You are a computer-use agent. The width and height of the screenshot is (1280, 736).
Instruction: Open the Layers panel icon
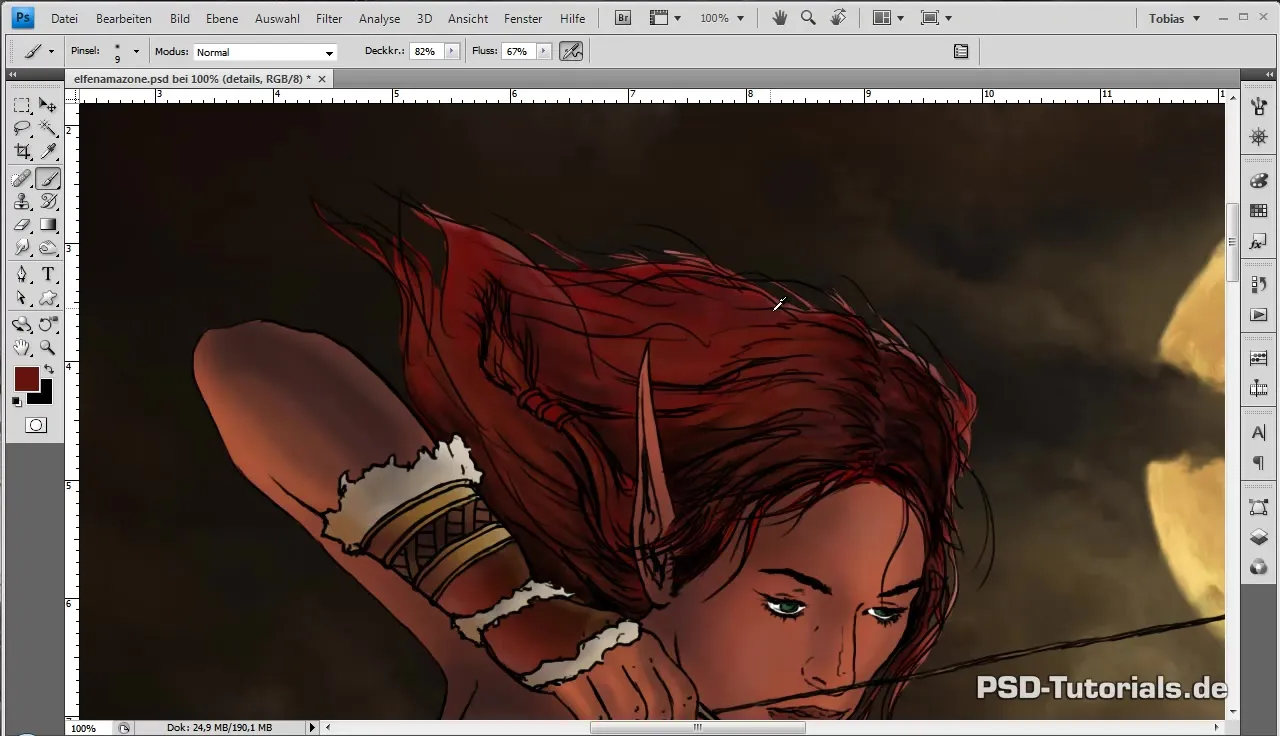pos(1259,537)
